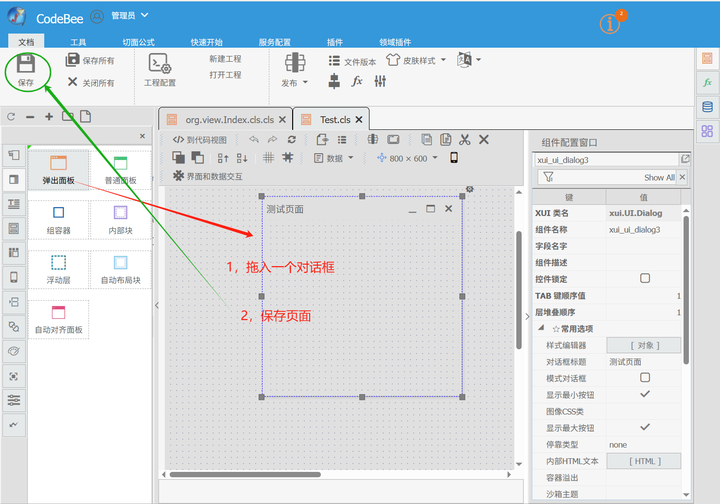
Task: Open the 数据 data dropdown
Action: pos(334,158)
